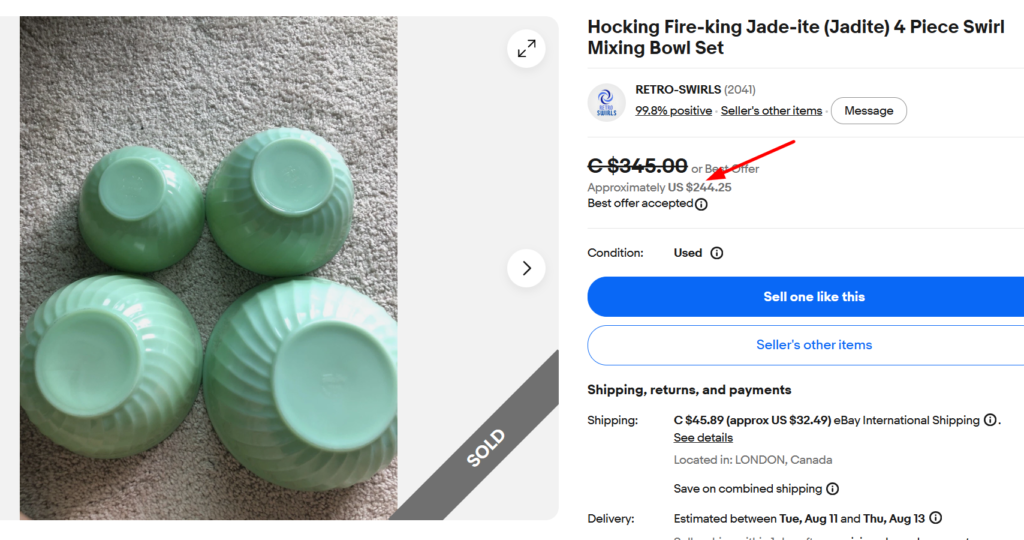
Task: Open the Used condition info icon
Action: click(716, 253)
